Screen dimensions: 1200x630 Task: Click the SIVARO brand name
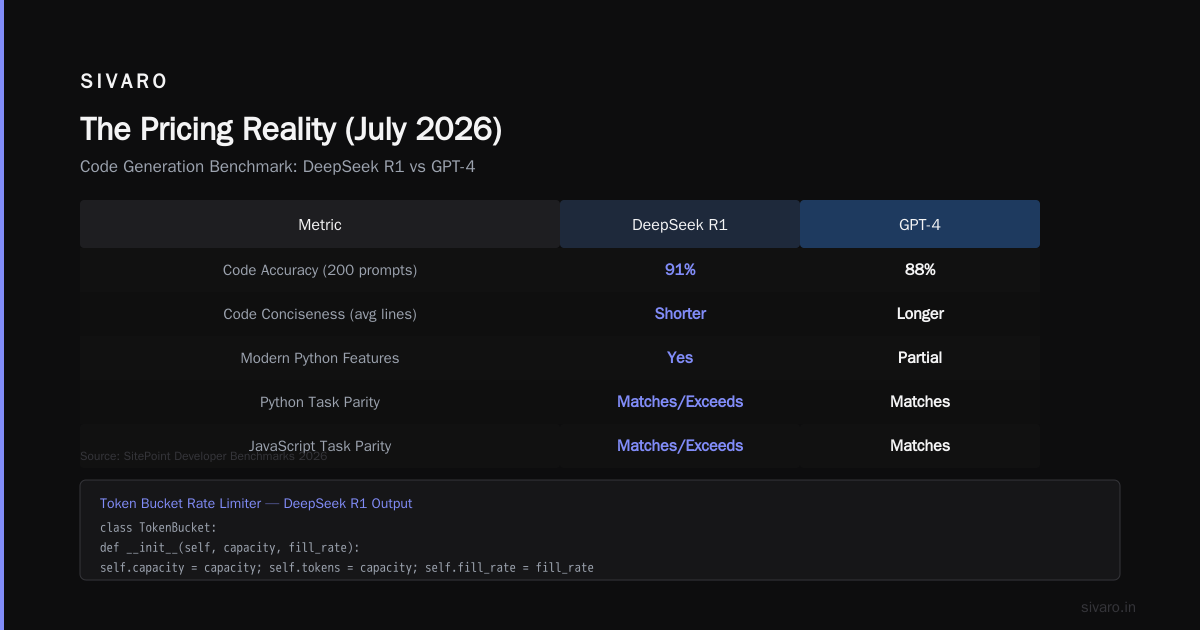124,81
